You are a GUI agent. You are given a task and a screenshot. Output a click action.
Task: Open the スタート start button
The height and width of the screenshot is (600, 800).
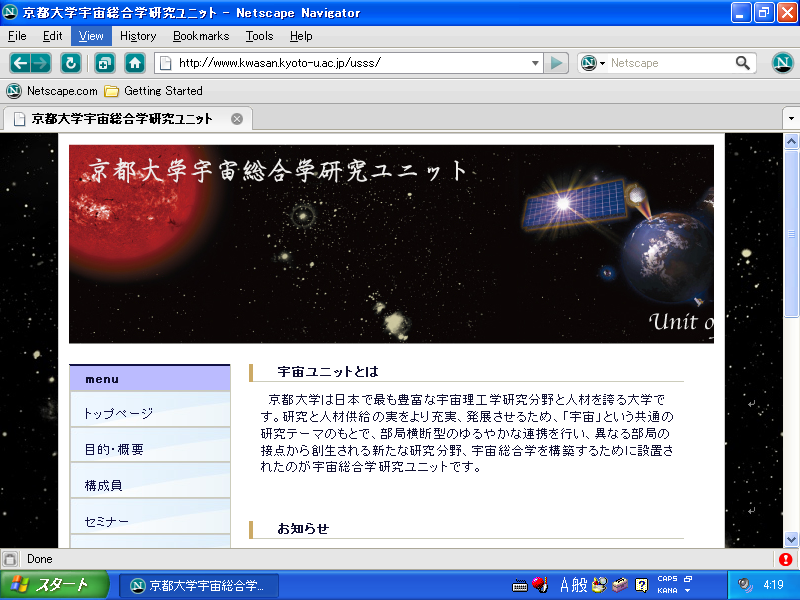tap(55, 585)
